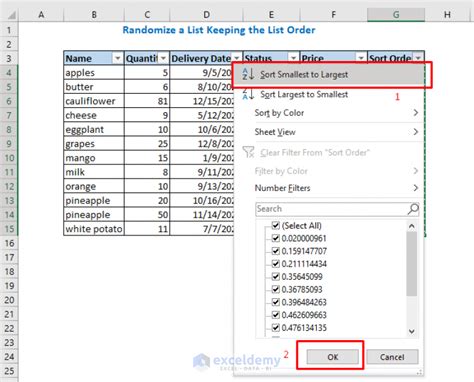The image size is (474, 382).
Task: Select quantity cell showing 25
Action: click(x=147, y=144)
